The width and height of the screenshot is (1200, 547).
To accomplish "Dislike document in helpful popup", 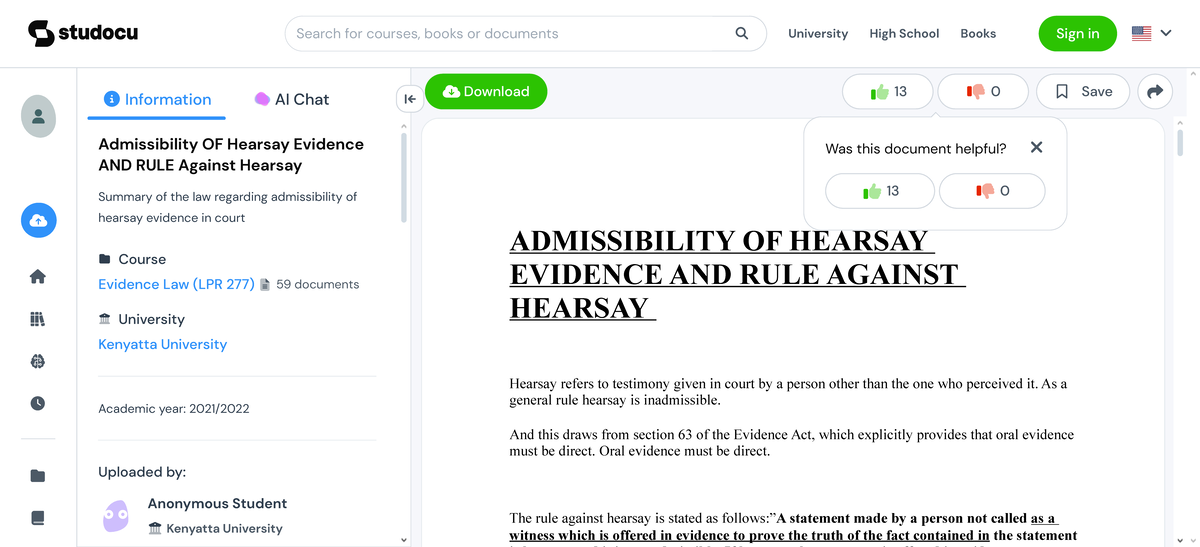I will (x=992, y=190).
